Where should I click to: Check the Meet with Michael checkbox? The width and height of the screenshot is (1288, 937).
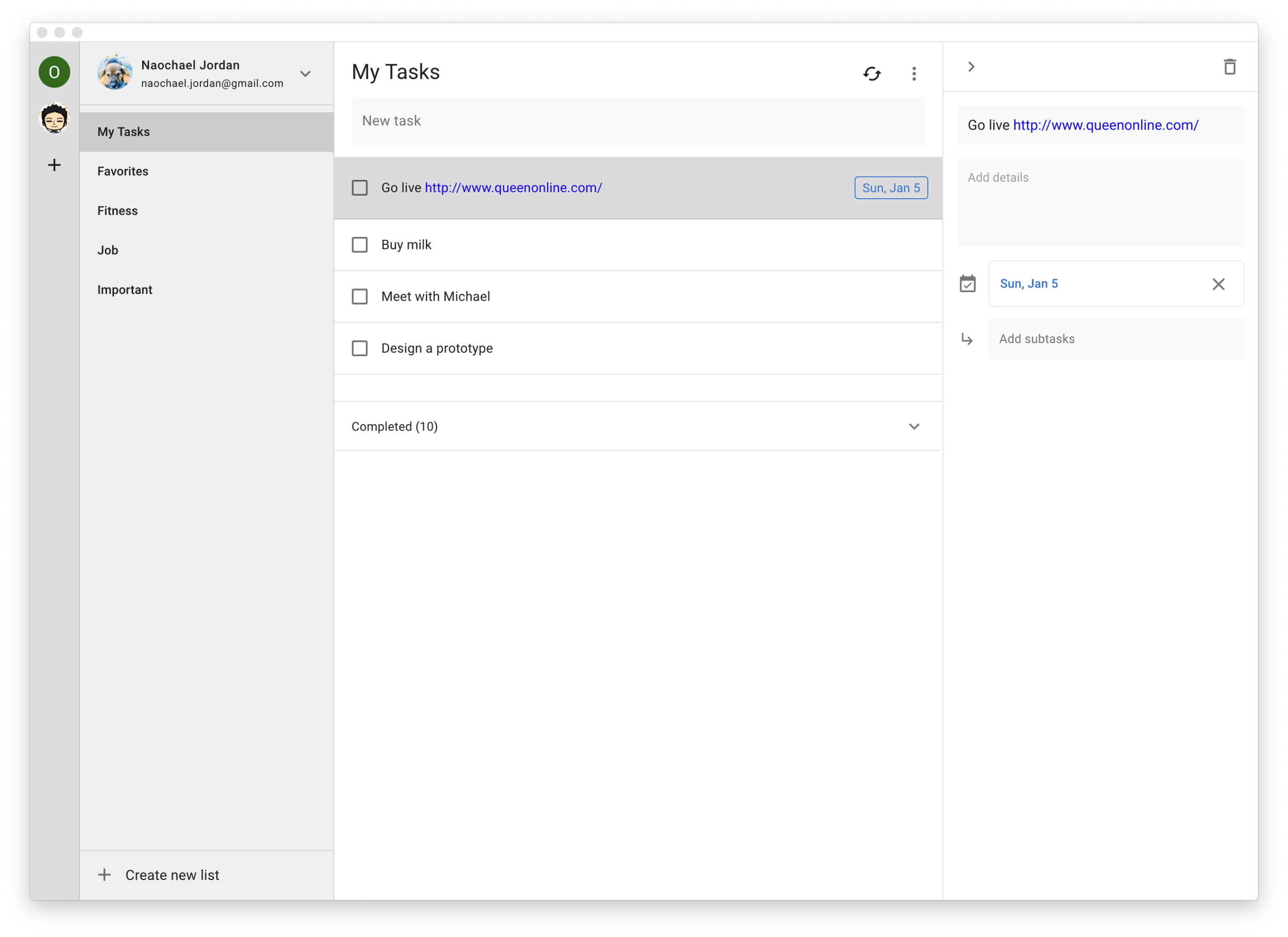pyautogui.click(x=359, y=296)
